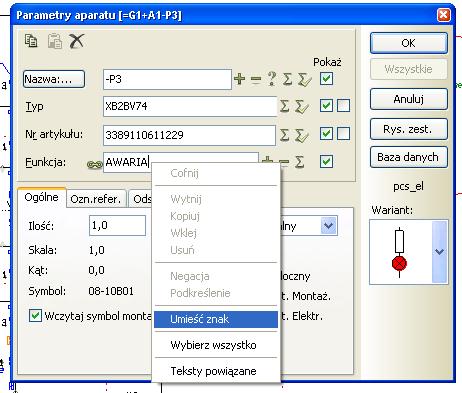Click Wytnij in the context menu

[216, 199]
